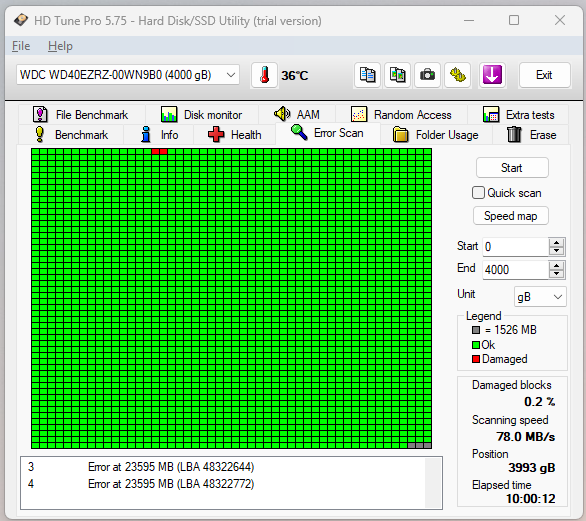
Task: Click the copy screenshot to clipboard icon
Action: click(397, 75)
